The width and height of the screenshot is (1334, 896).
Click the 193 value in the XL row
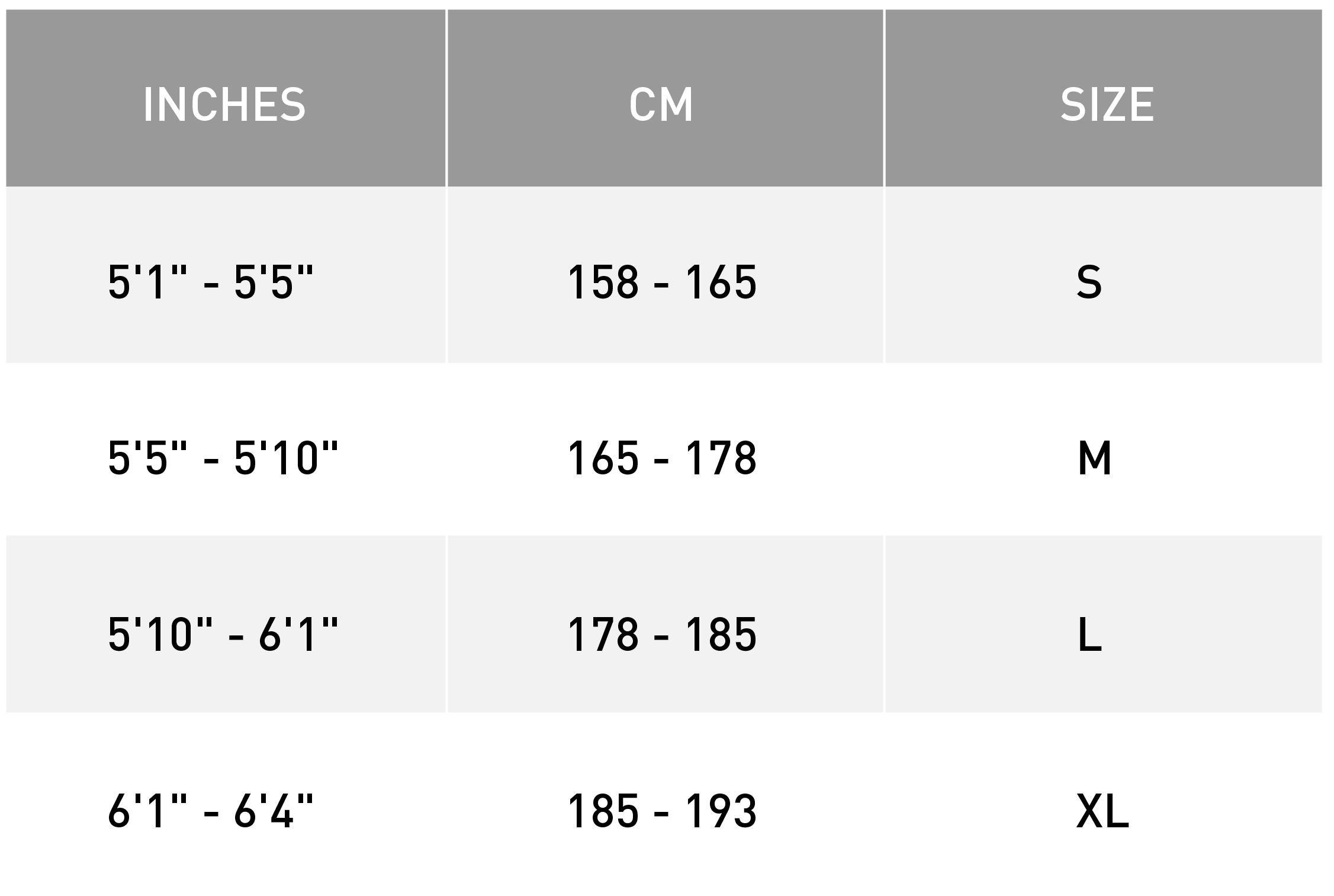(721, 811)
